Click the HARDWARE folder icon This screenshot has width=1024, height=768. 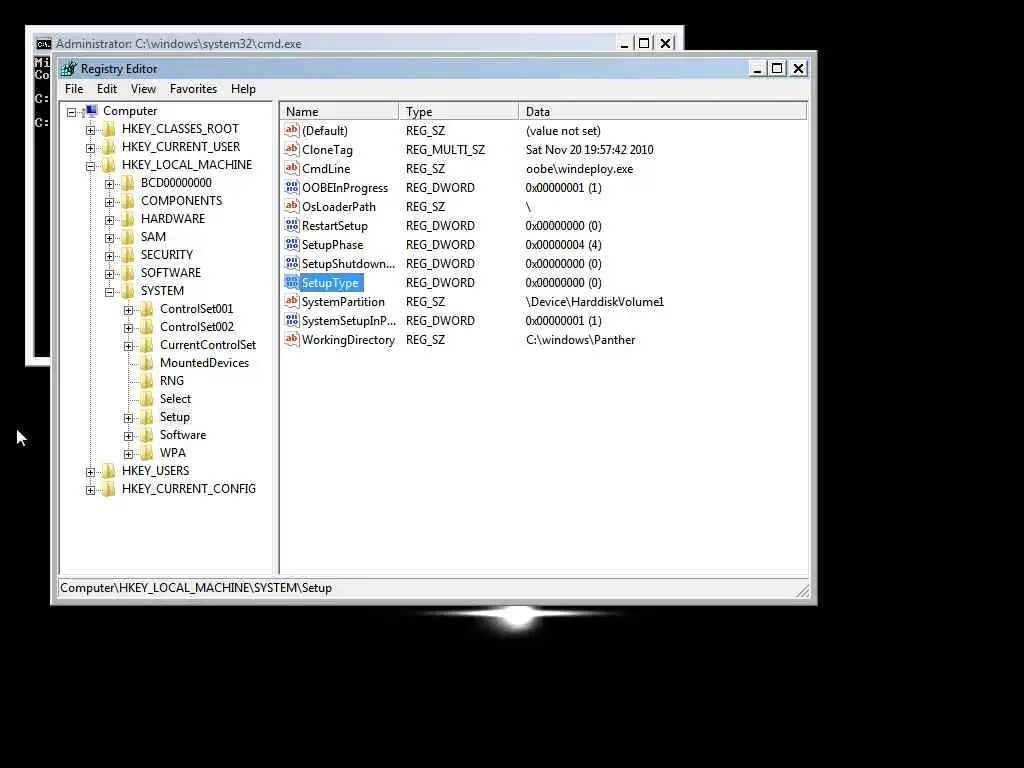pyautogui.click(x=128, y=219)
